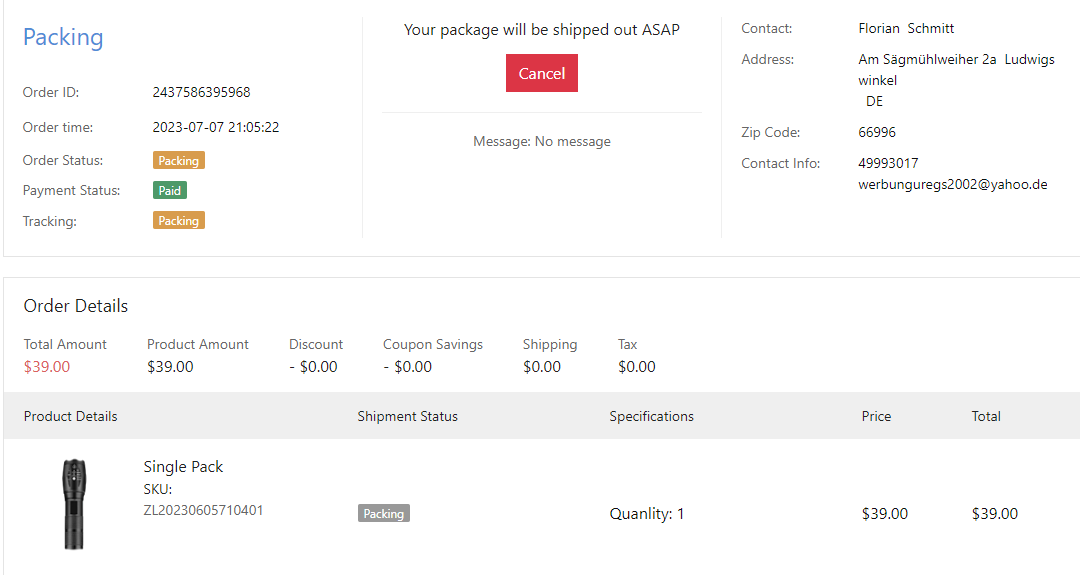The image size is (1080, 575).
Task: Click the Tracking Packing badge
Action: pos(178,220)
